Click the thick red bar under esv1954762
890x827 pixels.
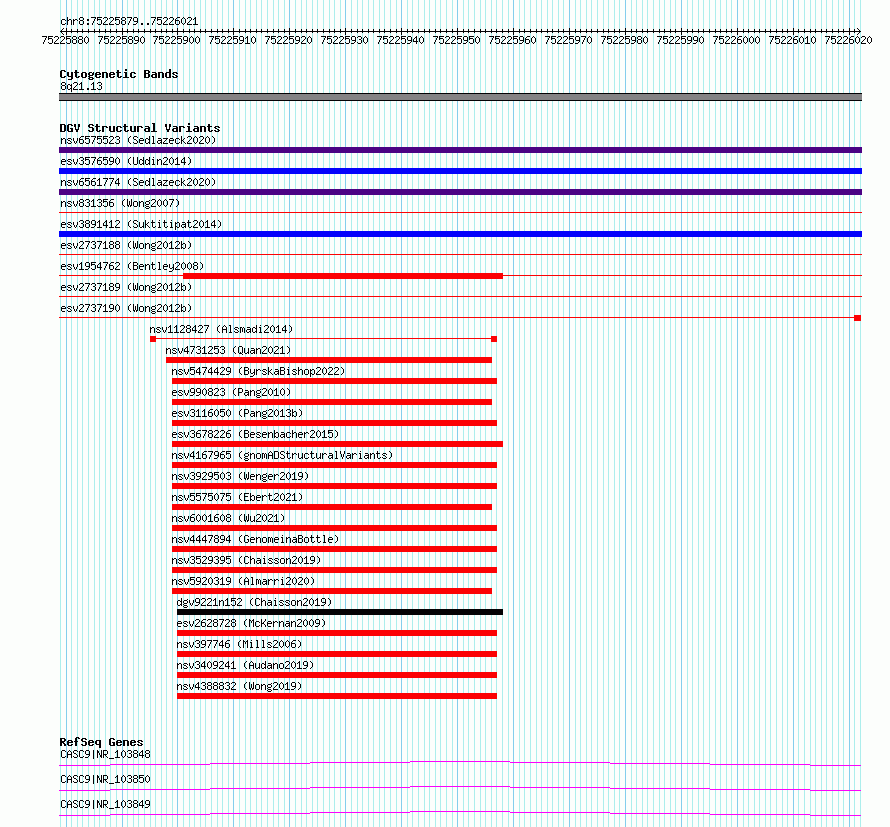[x=343, y=276]
